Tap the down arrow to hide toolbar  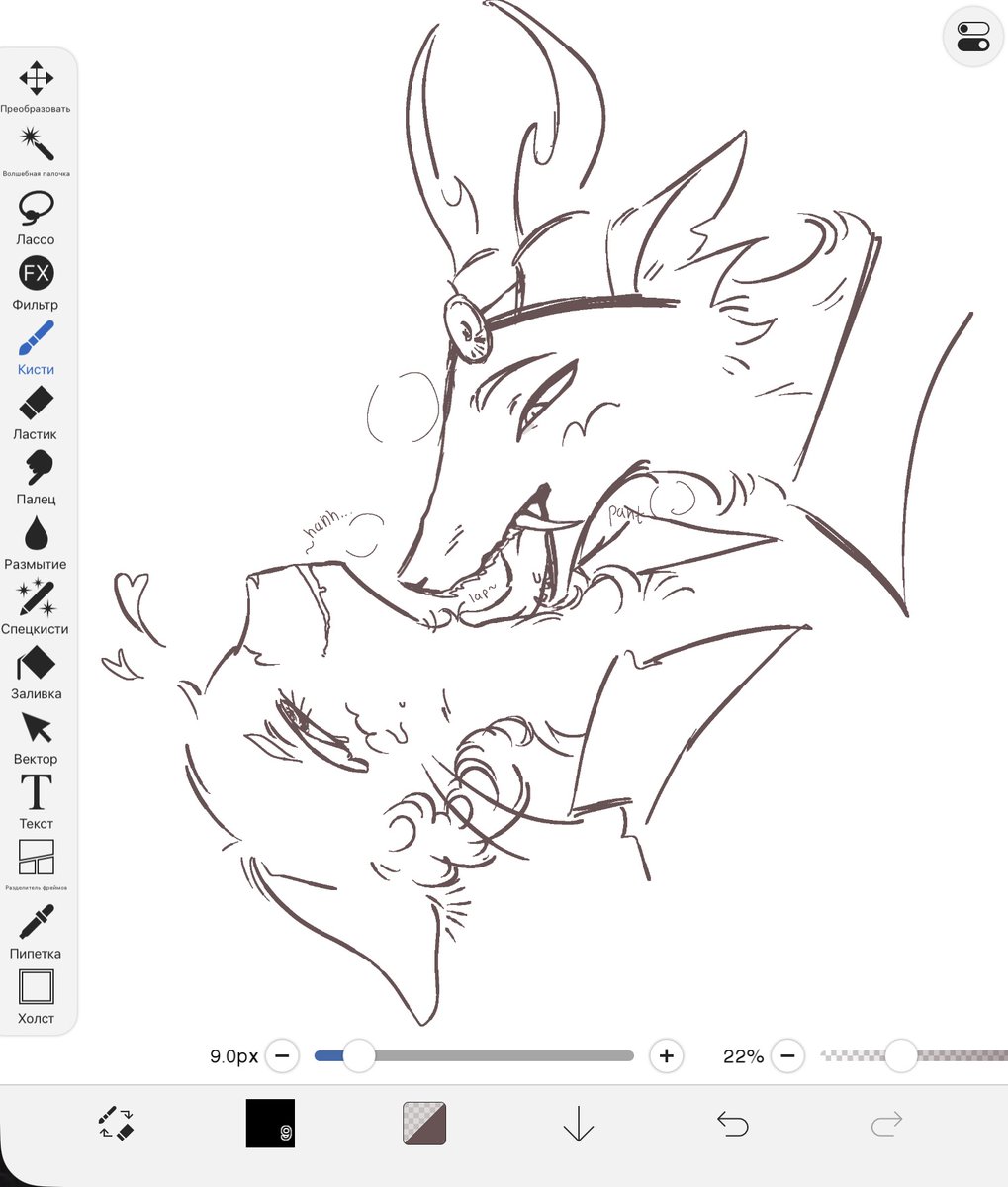[x=578, y=1124]
